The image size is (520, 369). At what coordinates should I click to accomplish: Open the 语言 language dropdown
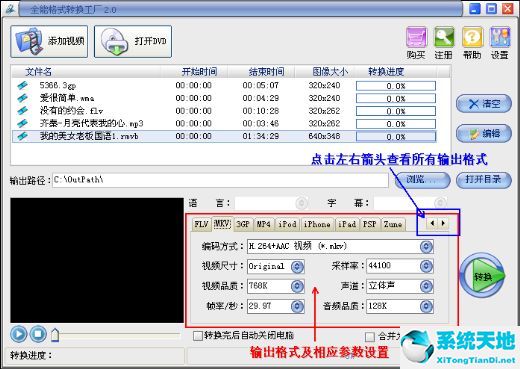[302, 203]
